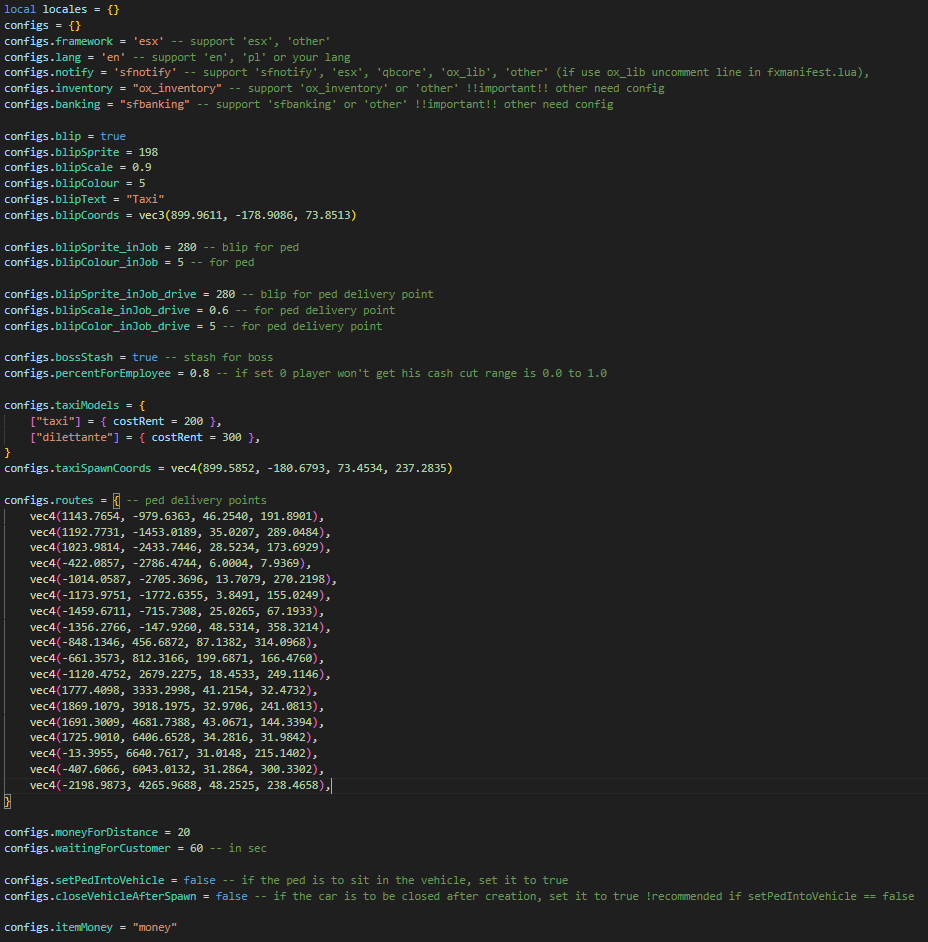
Task: Place cursor at end of last route line
Action: click(332, 785)
